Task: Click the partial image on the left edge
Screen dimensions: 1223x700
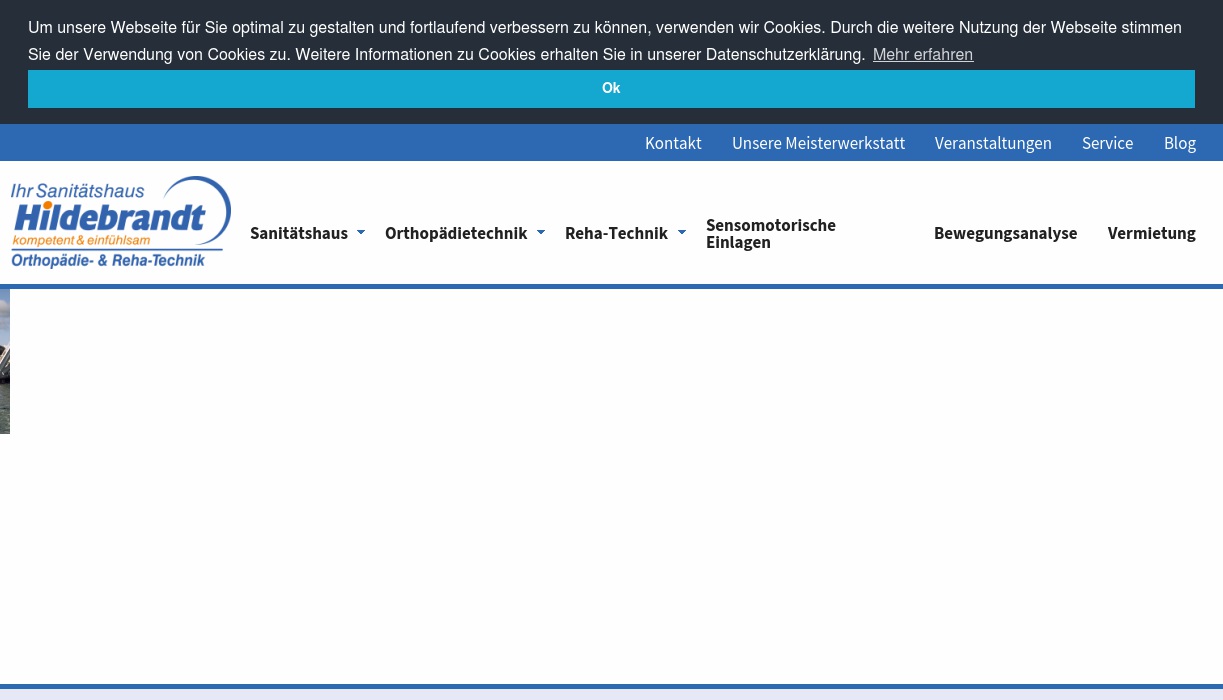Action: coord(4,360)
